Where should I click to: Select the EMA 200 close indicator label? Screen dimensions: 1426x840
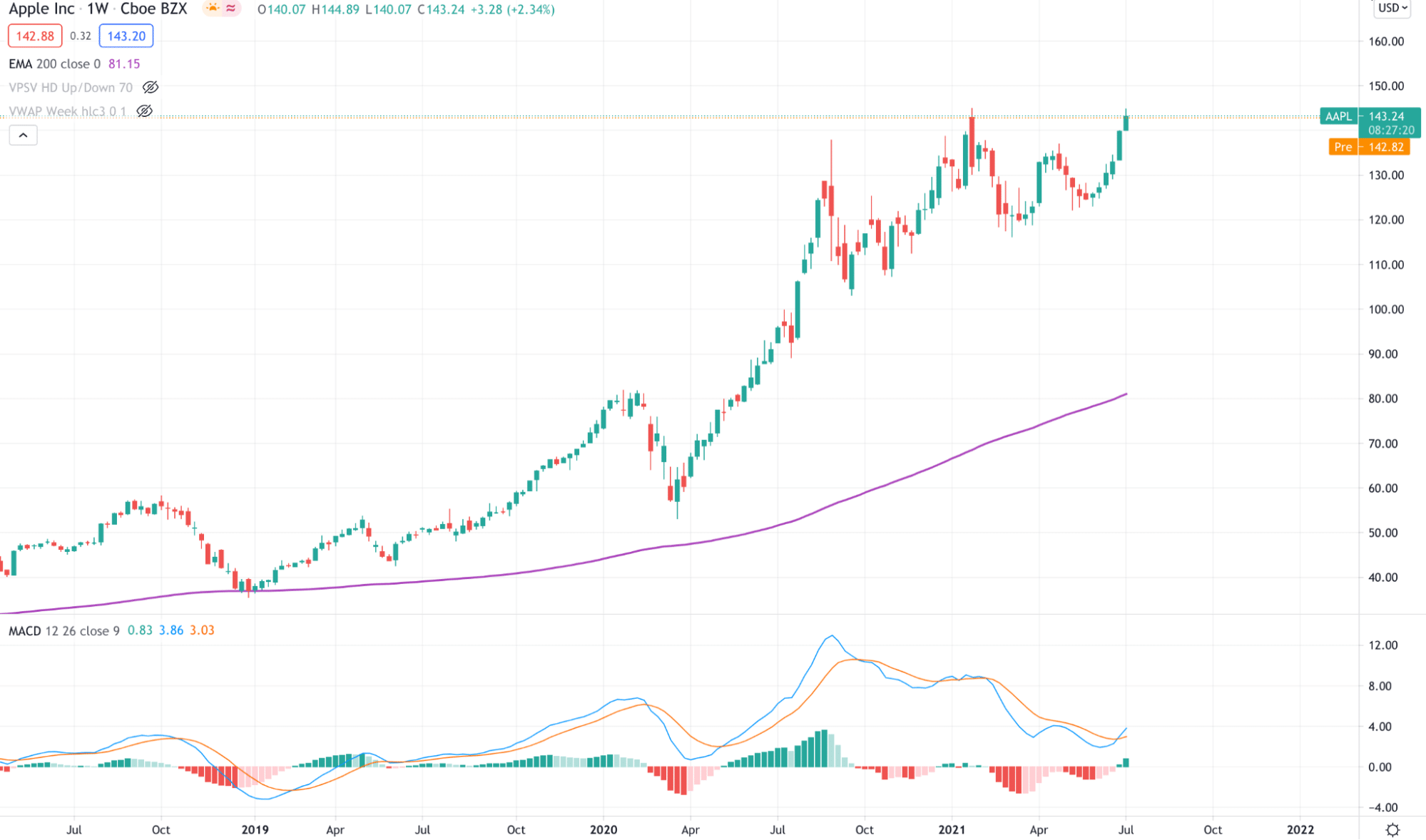pos(54,64)
